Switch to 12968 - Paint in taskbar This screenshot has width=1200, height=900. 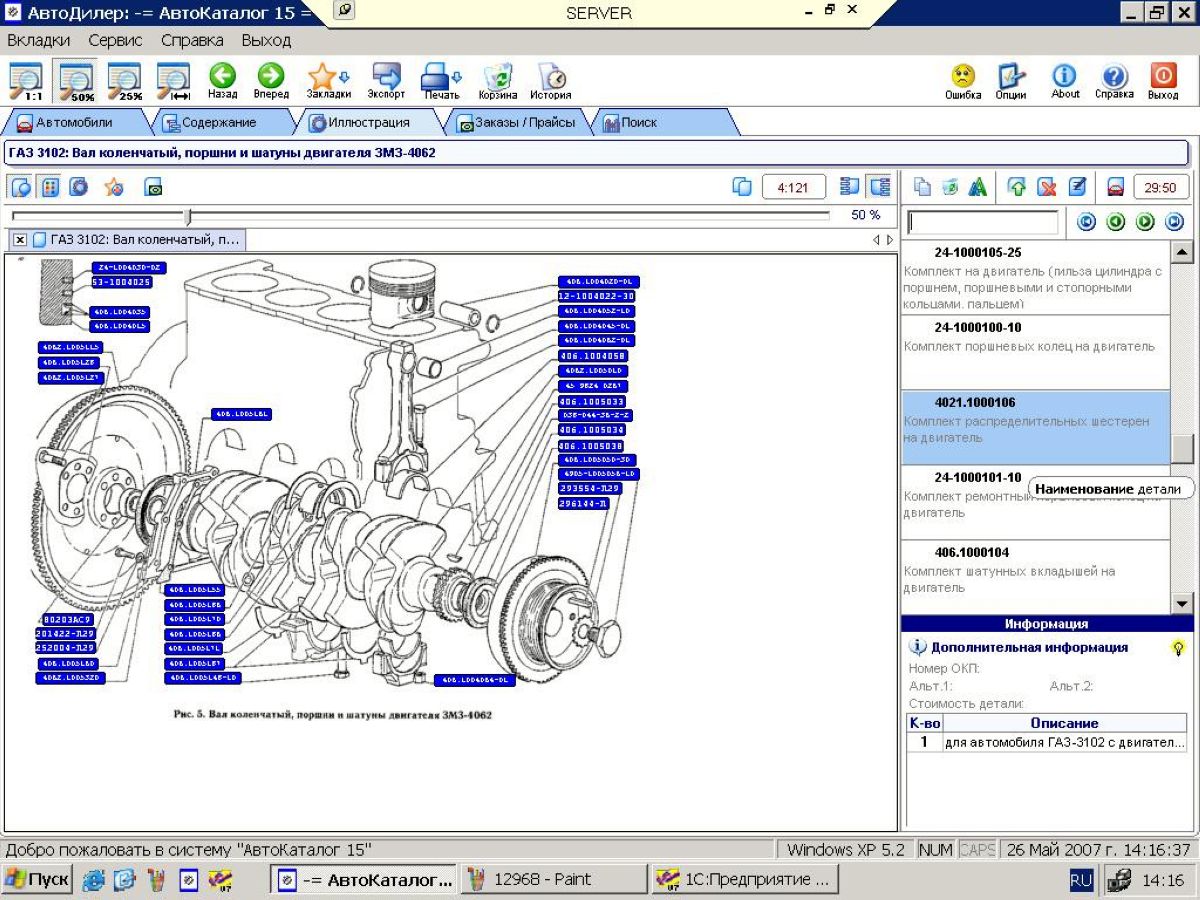553,880
